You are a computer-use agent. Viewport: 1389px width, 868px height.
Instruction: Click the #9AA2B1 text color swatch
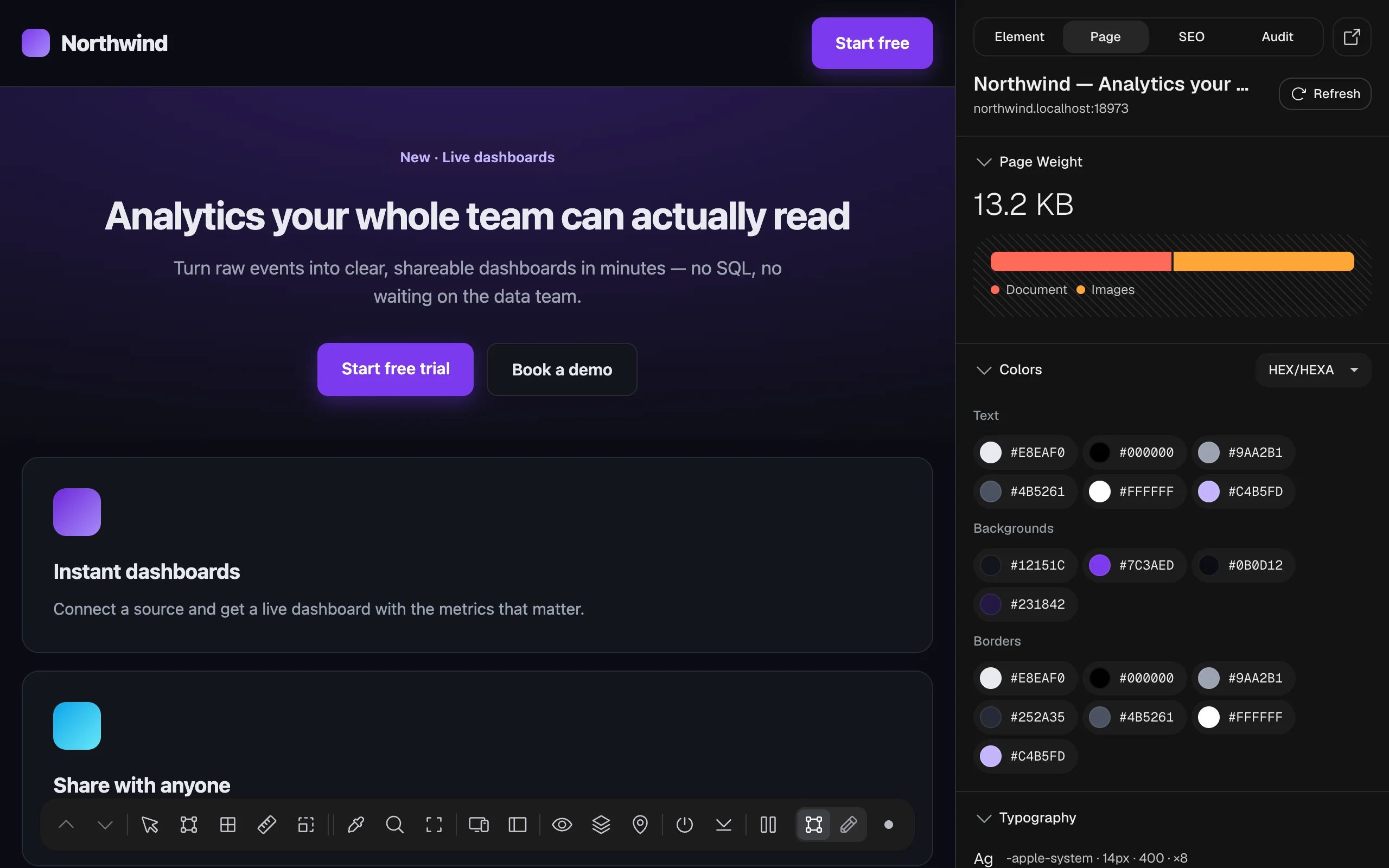[x=1243, y=452]
